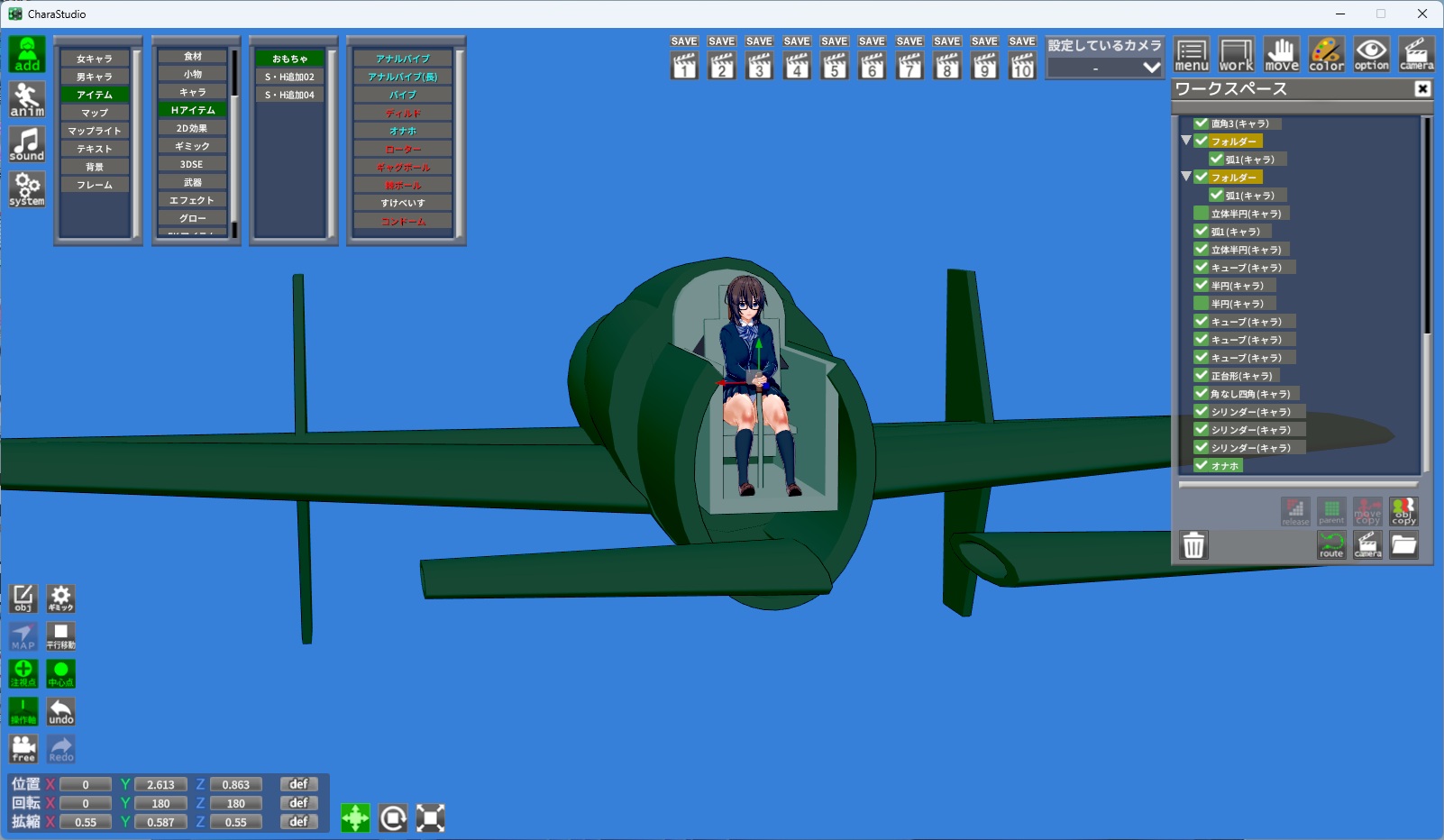1444x840 pixels.
Task: Collapse the first フォルダー tree arrow
Action: tap(1186, 141)
